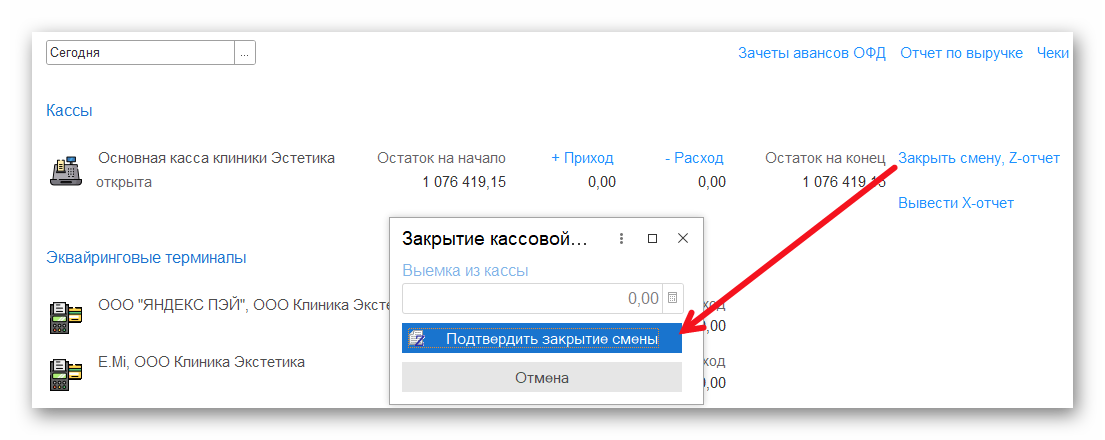Open the period picker ellipsis button

coord(245,53)
